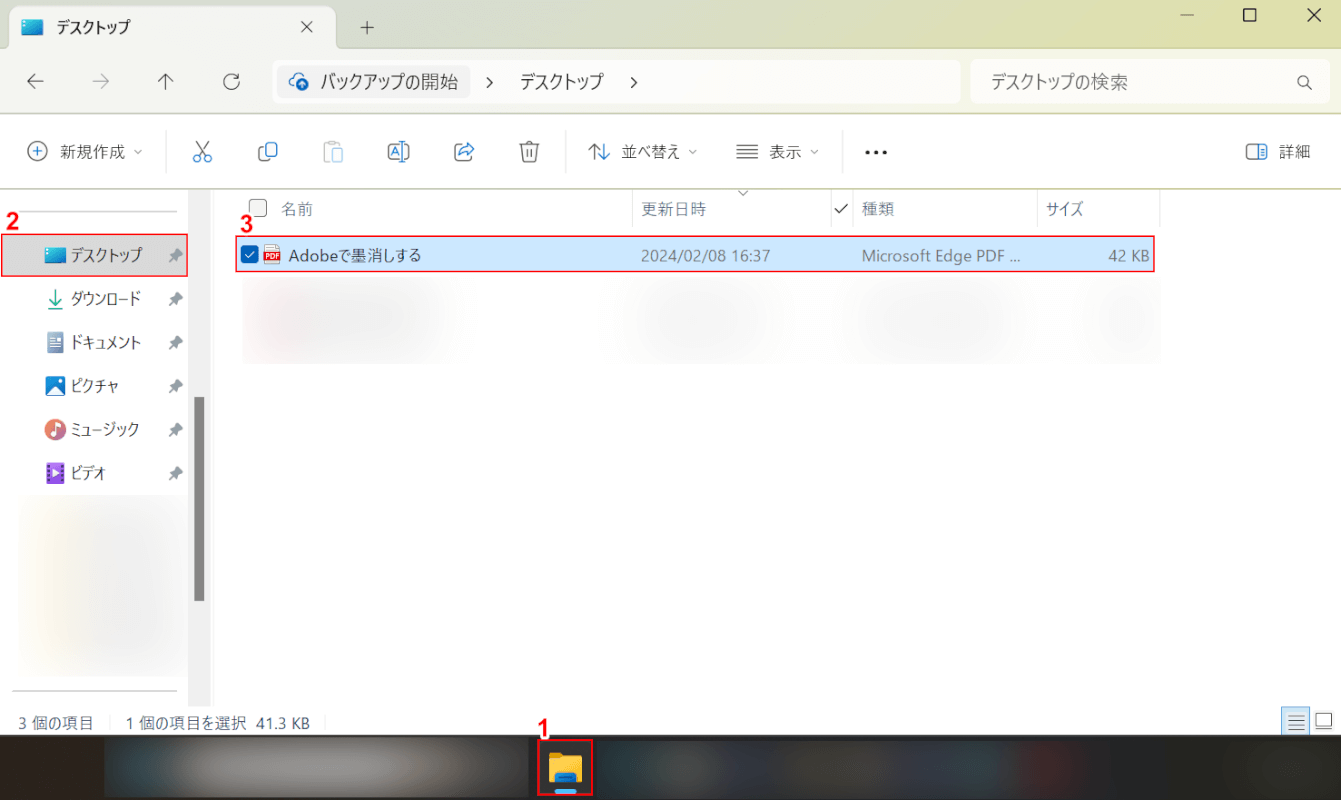
Task: Add a new tab with plus button
Action: click(x=367, y=27)
